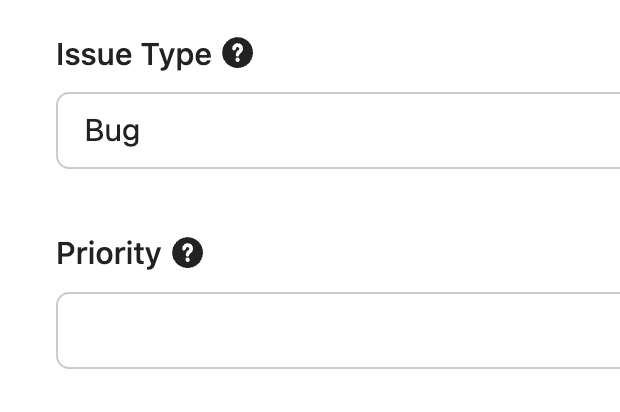Open the empty Priority dropdown
The height and width of the screenshot is (412, 620).
click(x=338, y=331)
